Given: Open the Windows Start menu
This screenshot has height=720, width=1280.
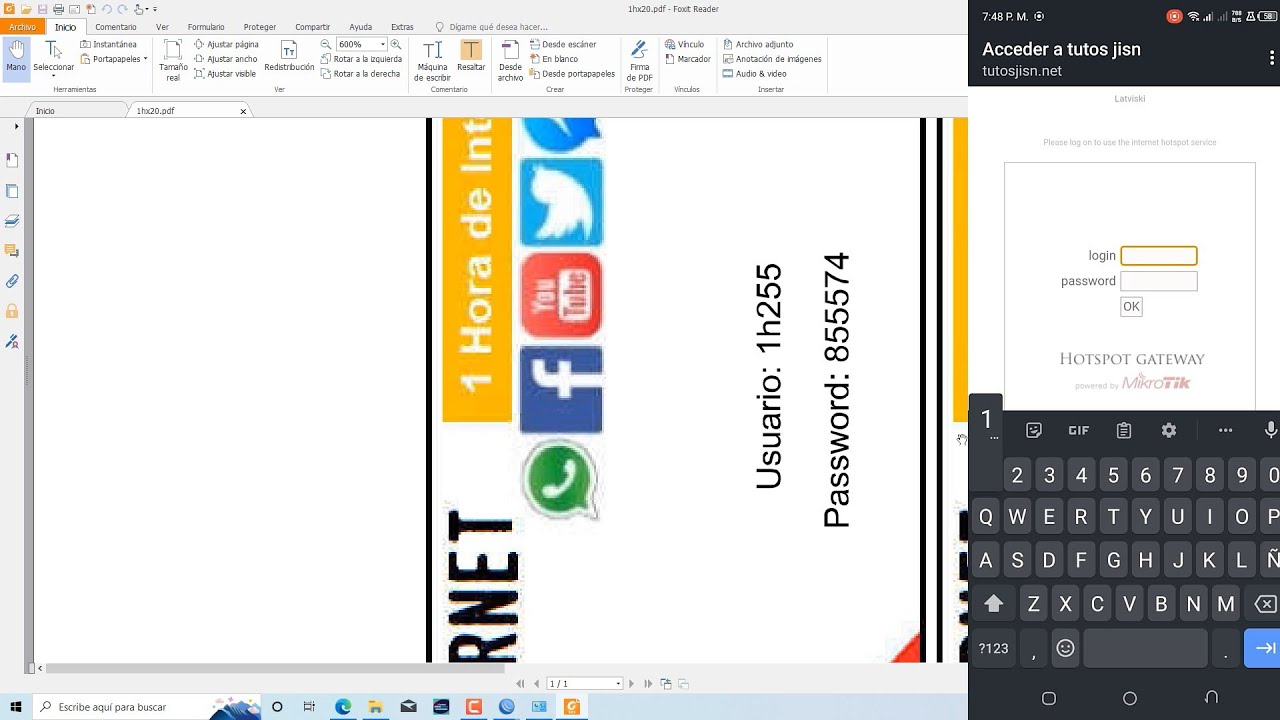Looking at the screenshot, I should coord(16,707).
